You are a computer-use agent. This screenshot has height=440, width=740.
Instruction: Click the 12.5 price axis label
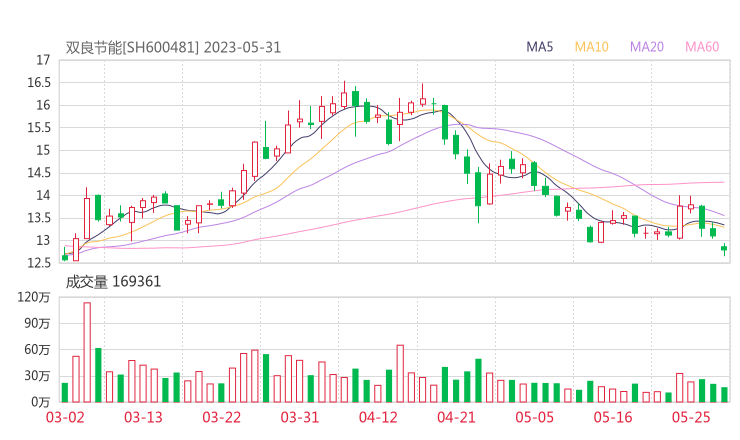tap(39, 263)
